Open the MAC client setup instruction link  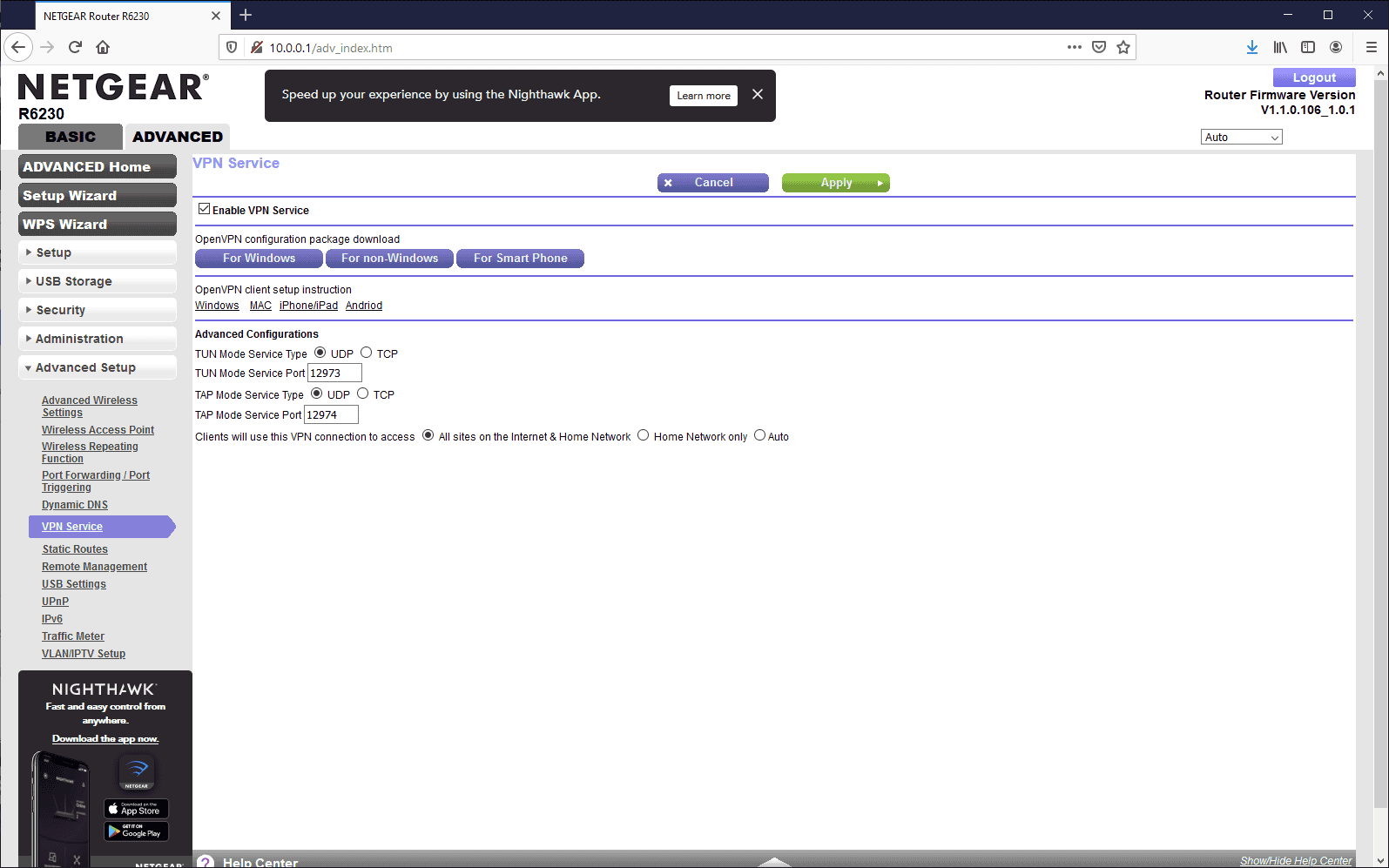[260, 306]
